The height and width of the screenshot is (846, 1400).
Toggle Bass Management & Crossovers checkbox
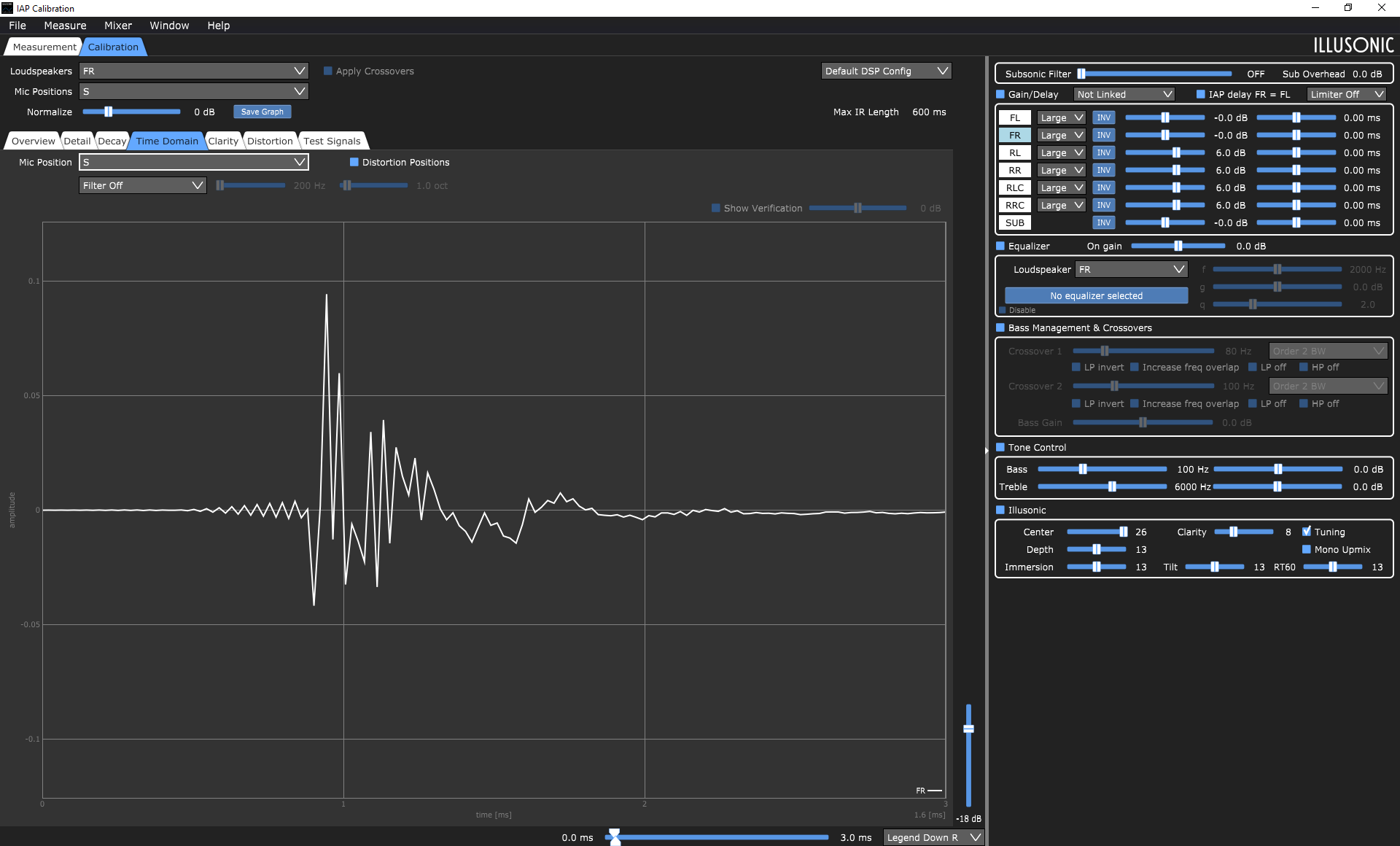point(1000,327)
